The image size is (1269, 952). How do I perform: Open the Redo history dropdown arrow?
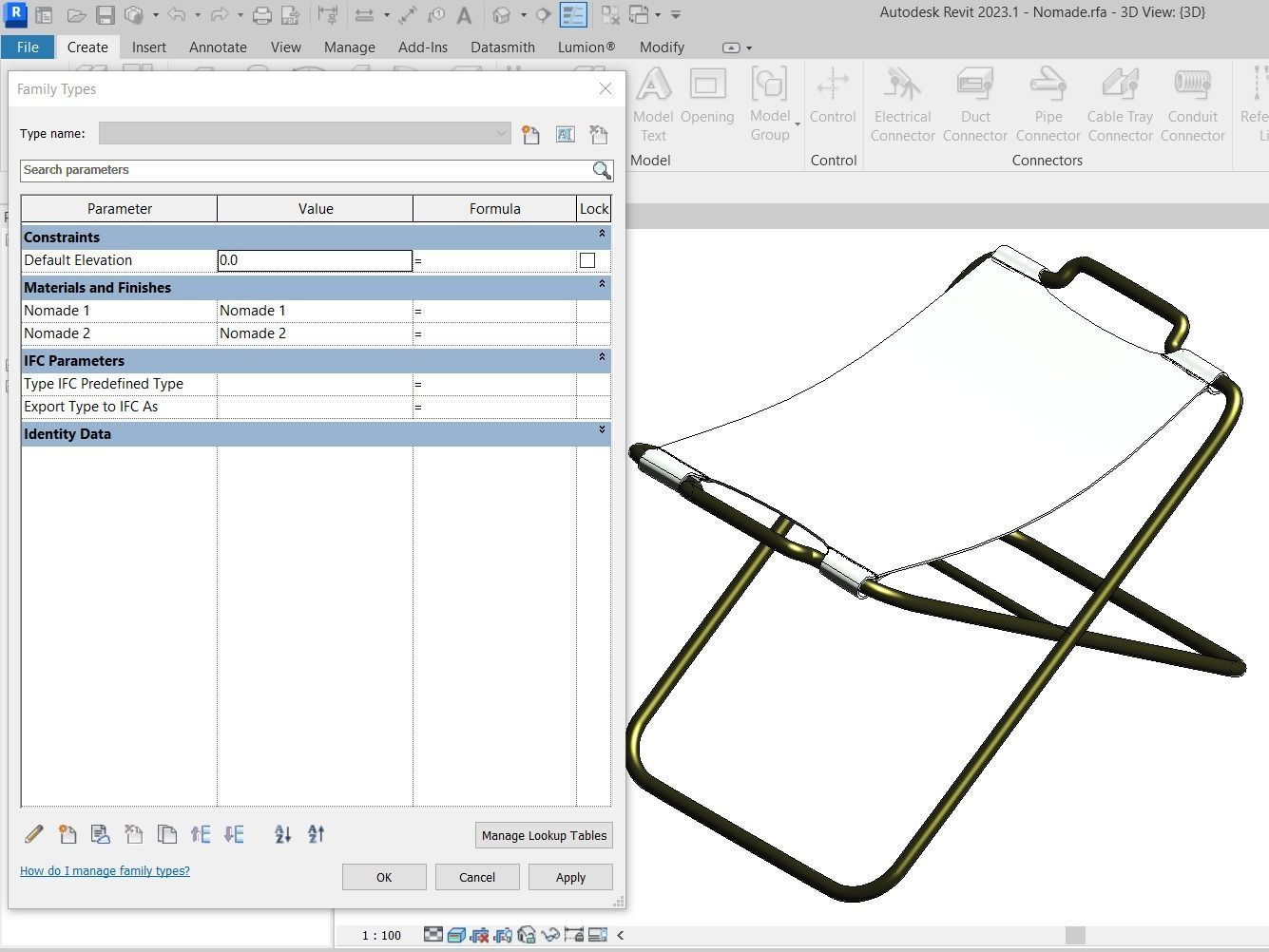pyautogui.click(x=240, y=15)
